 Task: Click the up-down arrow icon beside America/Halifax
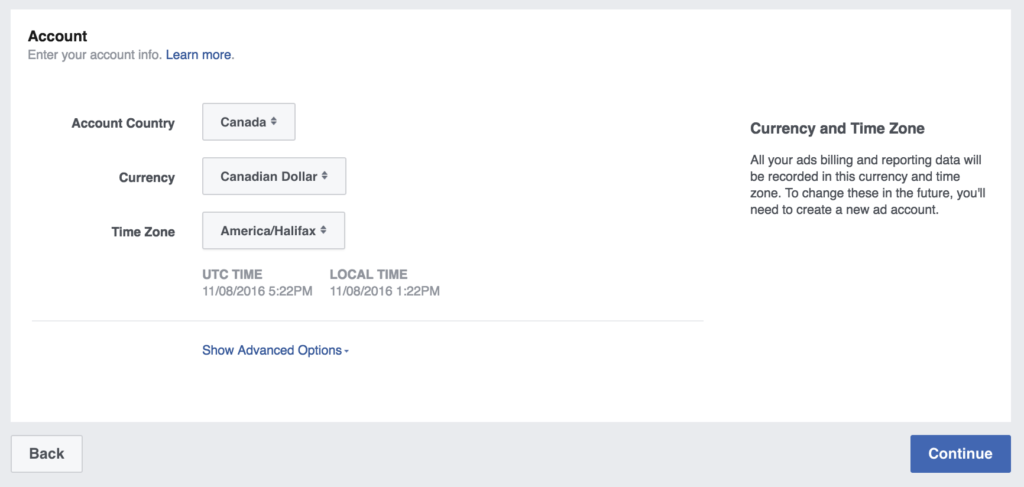coord(323,230)
